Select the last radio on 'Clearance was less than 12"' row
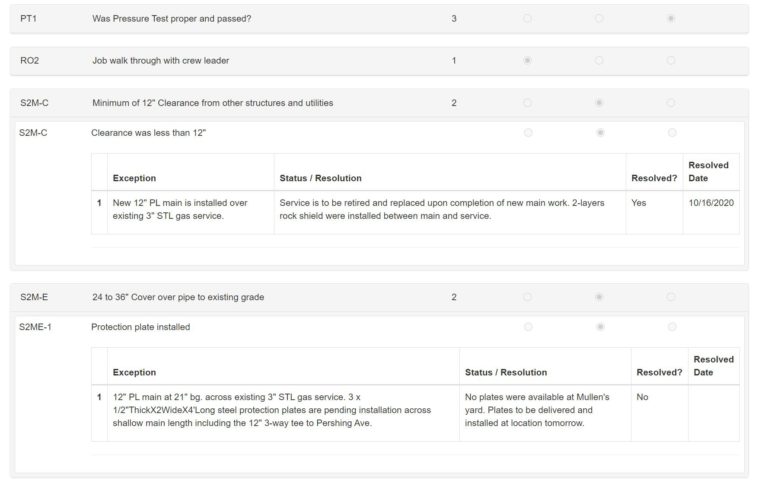This screenshot has width=768, height=484. coord(671,132)
